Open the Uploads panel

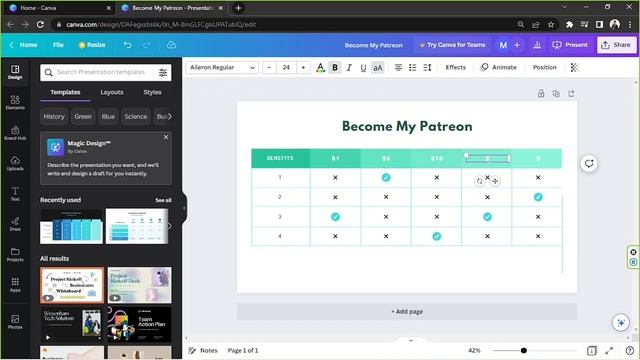[15, 163]
